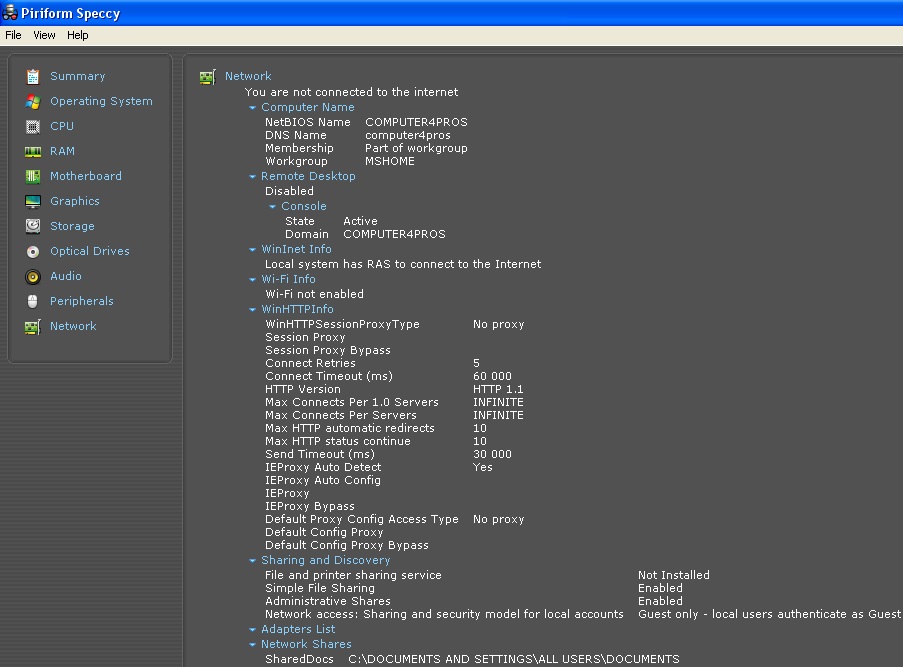903x667 pixels.
Task: Click the Adapters List heading text
Action: click(x=298, y=630)
